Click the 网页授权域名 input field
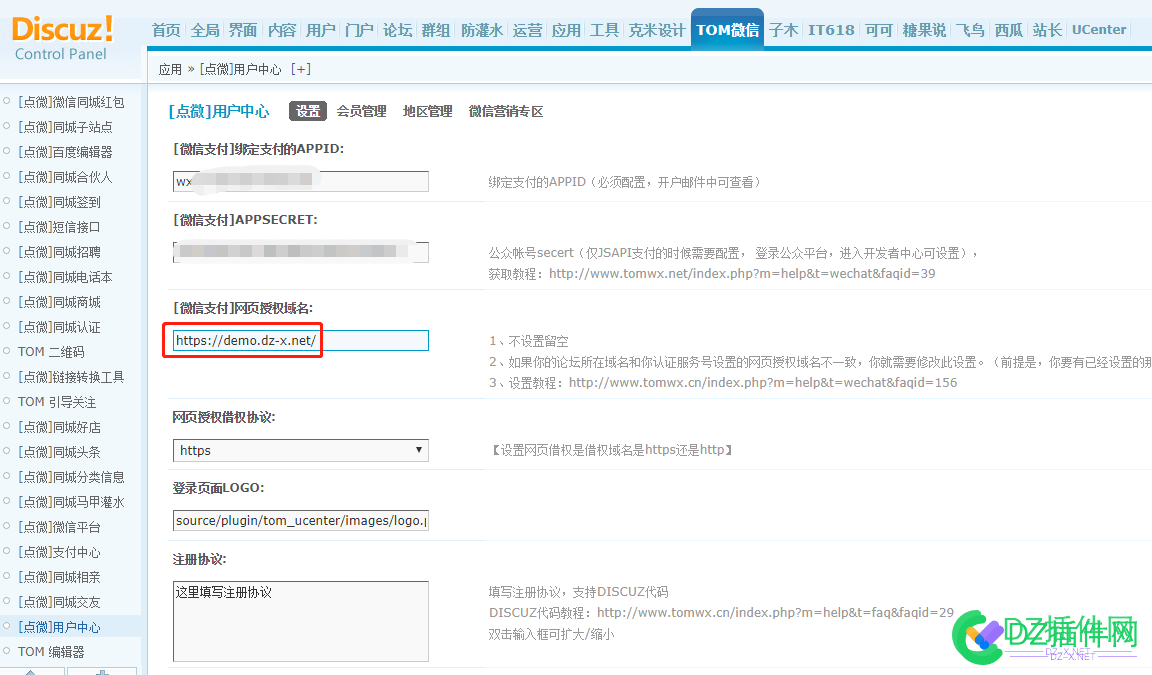The width and height of the screenshot is (1152, 675). (x=299, y=340)
